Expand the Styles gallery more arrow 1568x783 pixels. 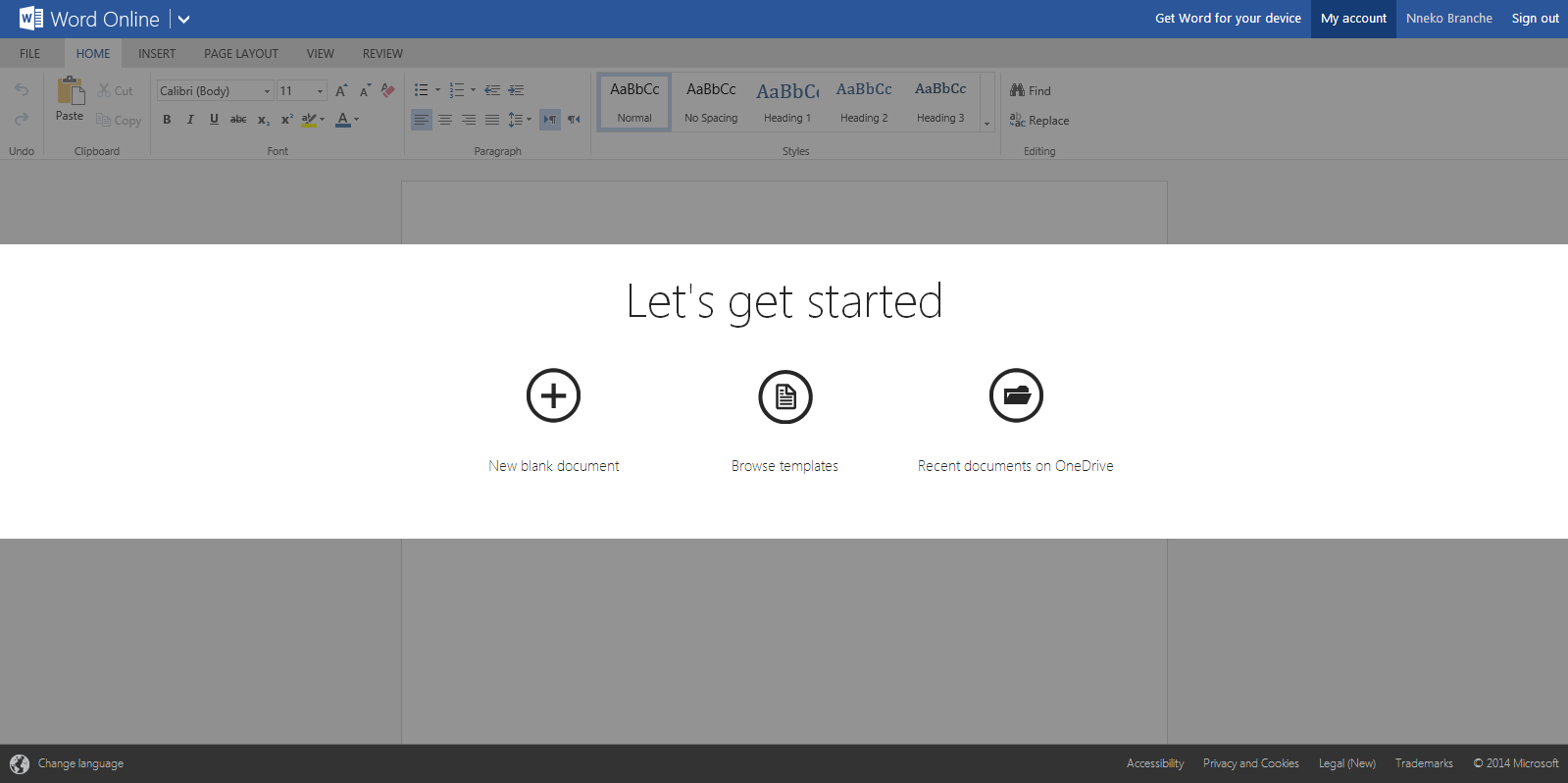(986, 124)
